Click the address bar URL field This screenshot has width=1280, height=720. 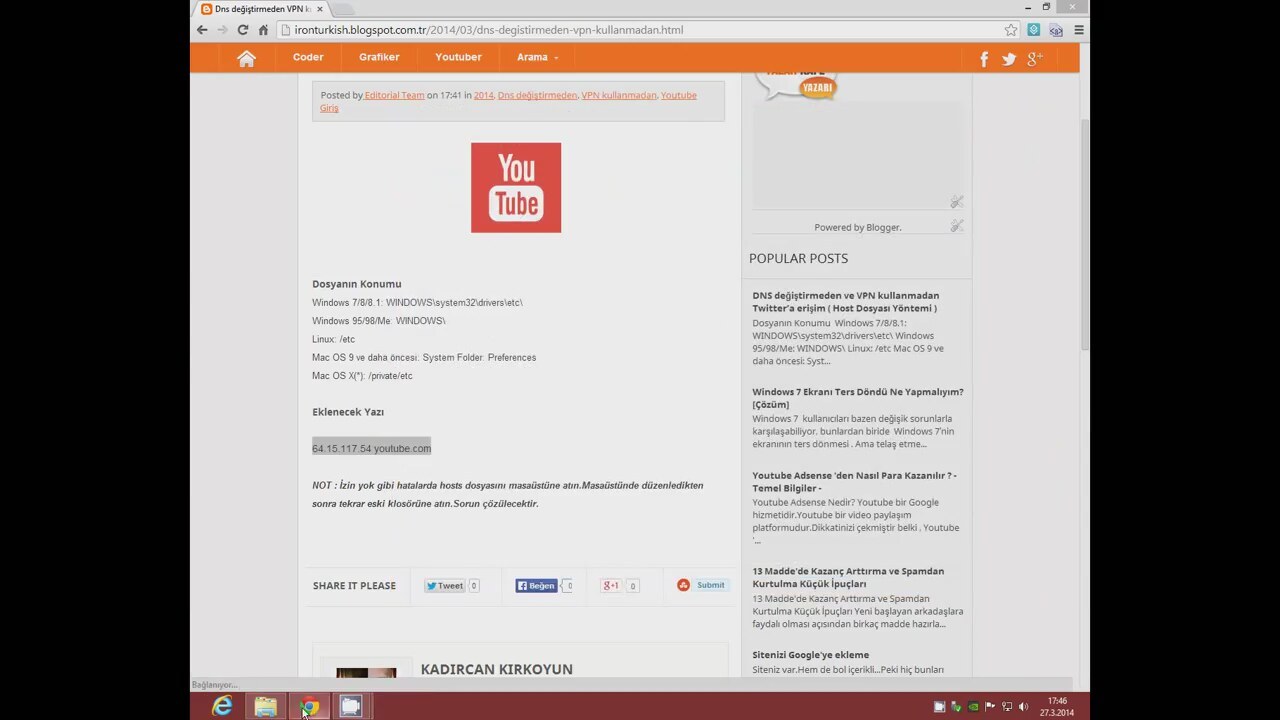pyautogui.click(x=640, y=30)
